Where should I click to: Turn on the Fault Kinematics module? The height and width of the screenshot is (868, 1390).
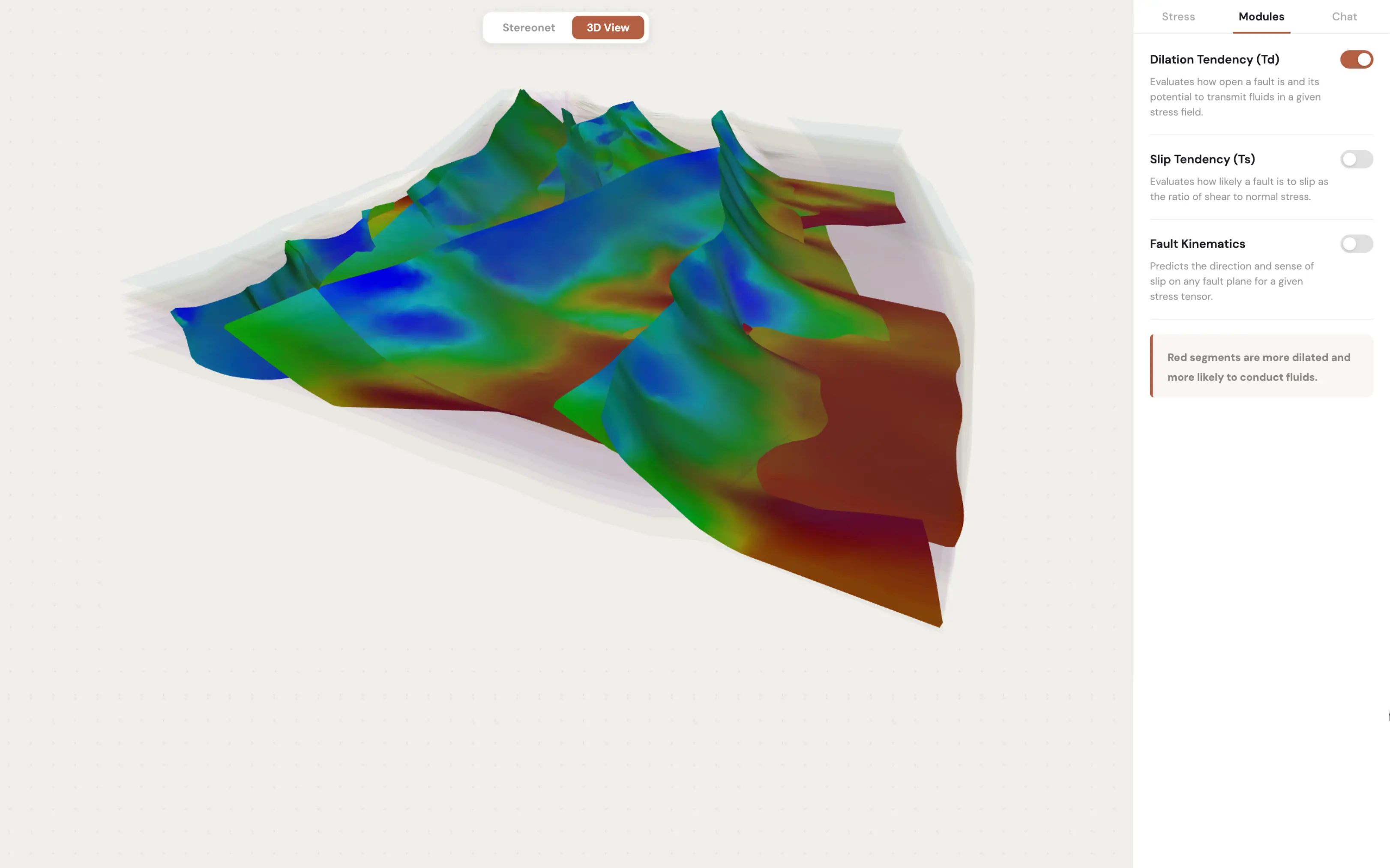pos(1356,244)
